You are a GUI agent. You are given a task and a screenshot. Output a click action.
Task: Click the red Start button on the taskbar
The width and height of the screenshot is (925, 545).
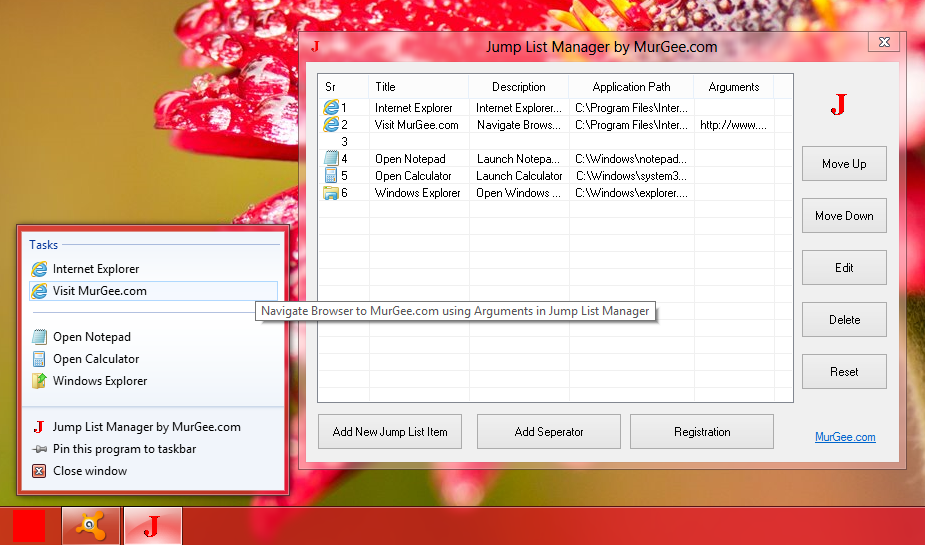29,526
